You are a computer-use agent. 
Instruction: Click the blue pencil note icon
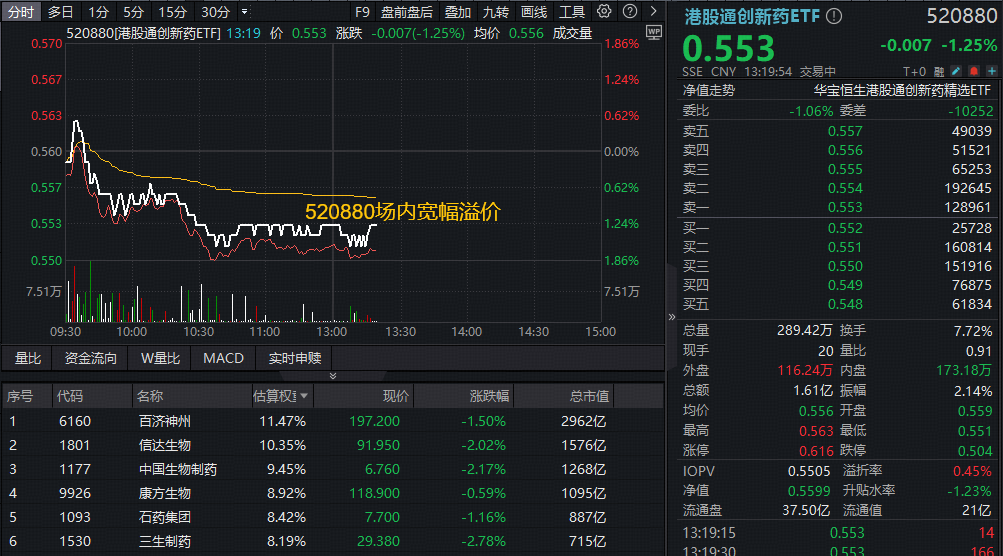click(956, 72)
